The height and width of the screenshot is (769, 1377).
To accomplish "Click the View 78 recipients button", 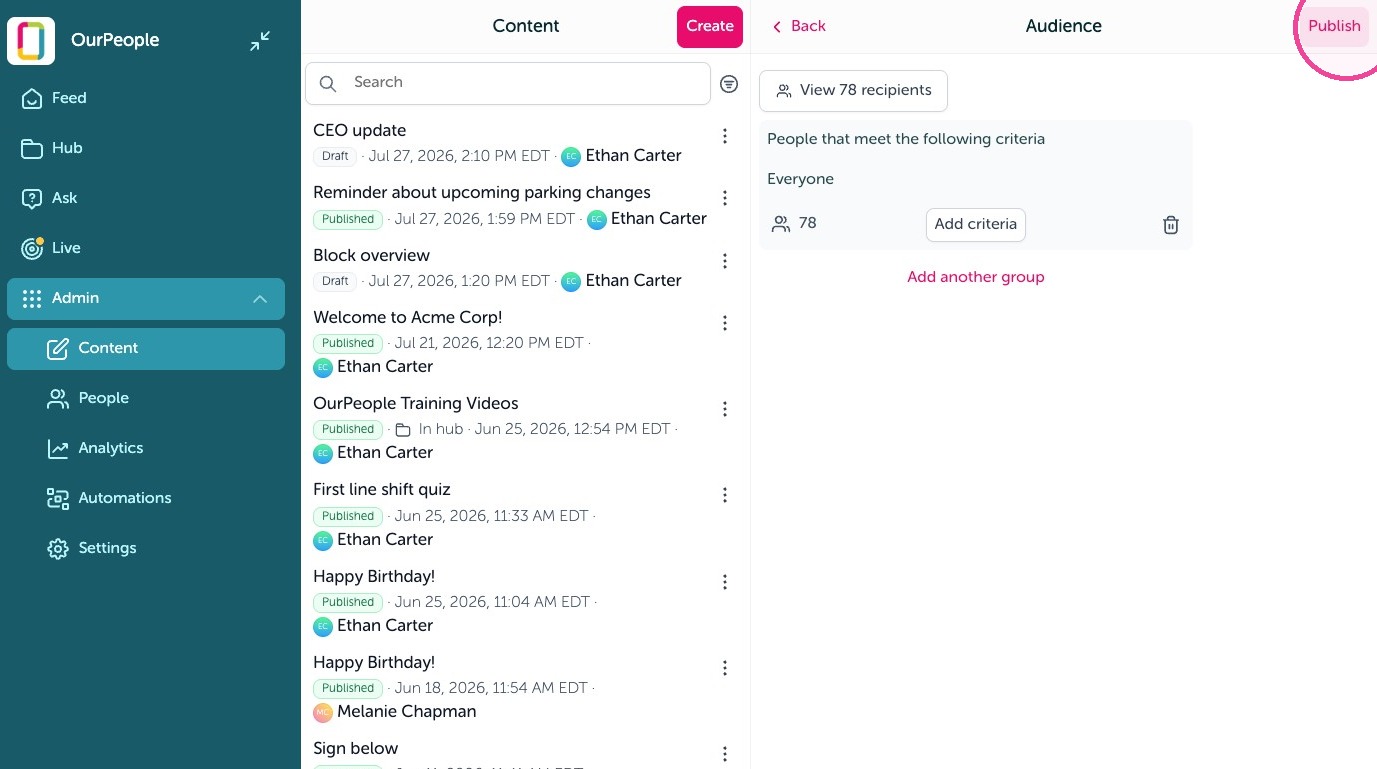I will click(x=853, y=90).
